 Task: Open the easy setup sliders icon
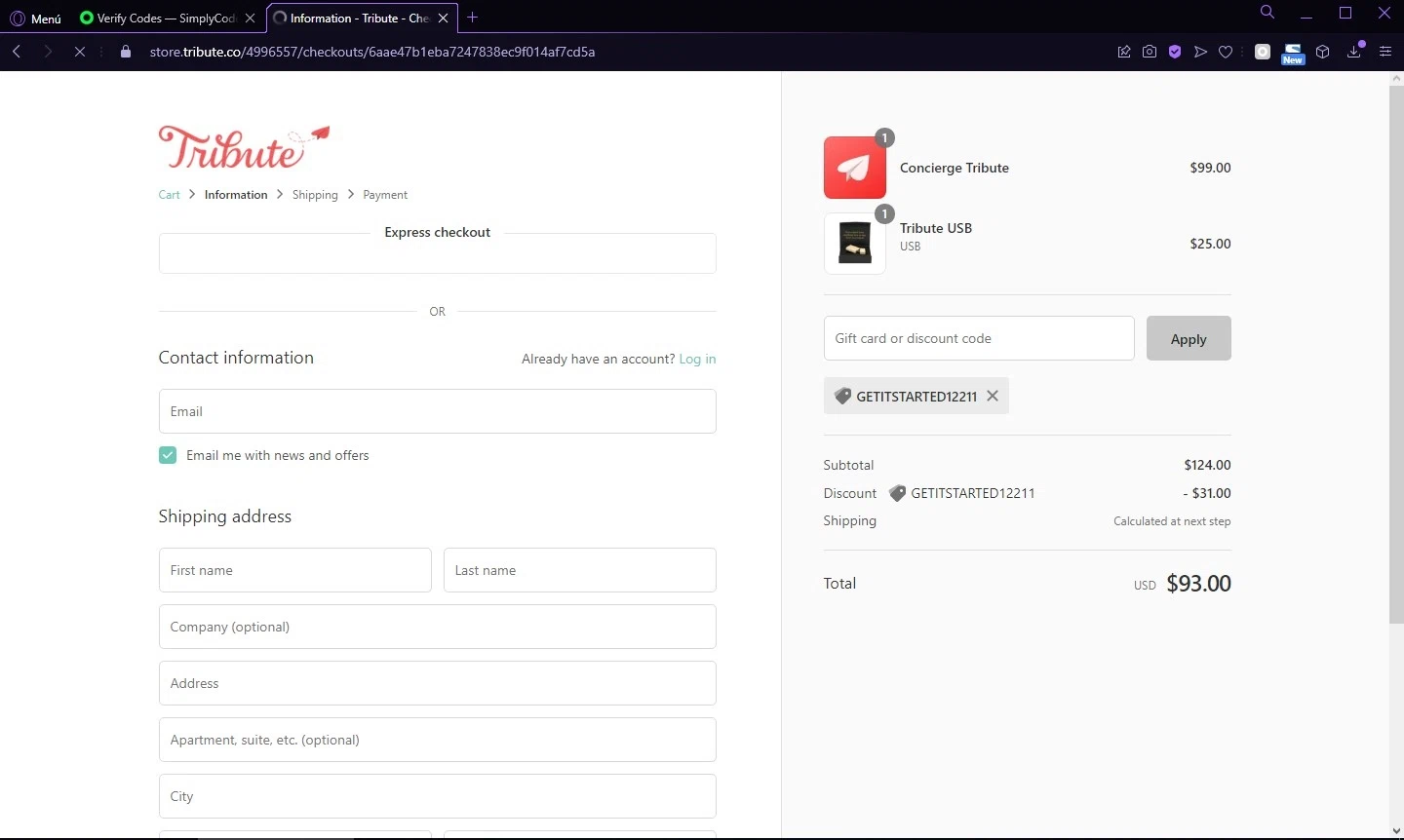coord(1384,52)
